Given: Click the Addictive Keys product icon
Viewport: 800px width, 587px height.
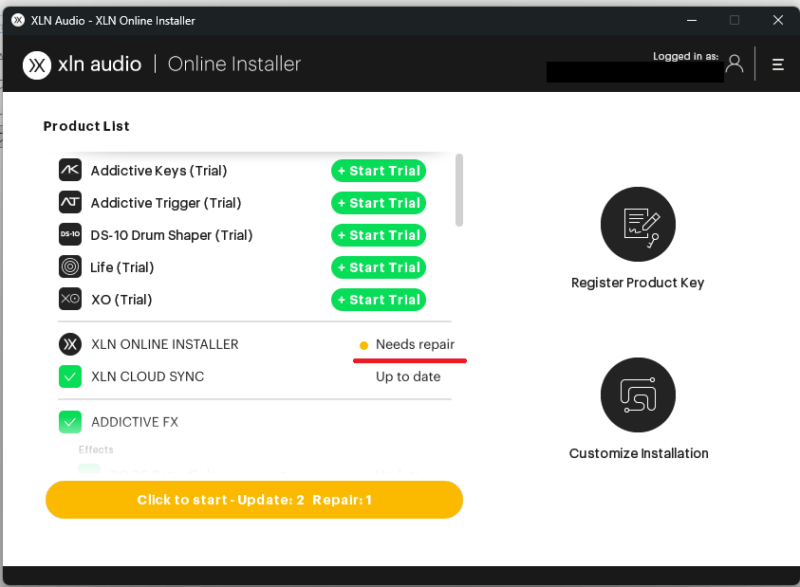Looking at the screenshot, I should pyautogui.click(x=69, y=170).
